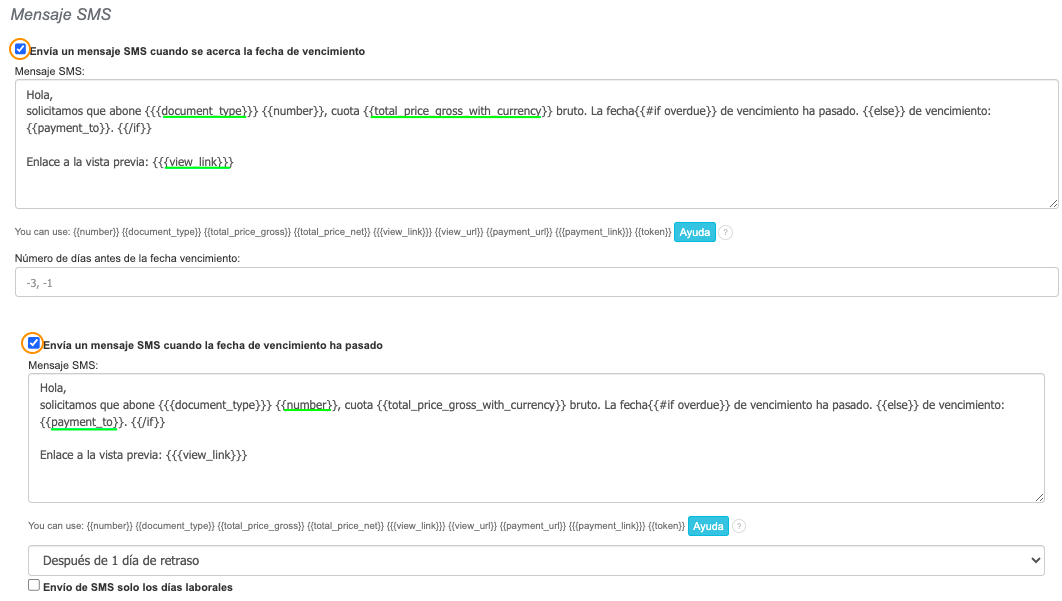This screenshot has height=601, width=1062.
Task: Click the days-before-due-date input field
Action: pyautogui.click(x=536, y=283)
